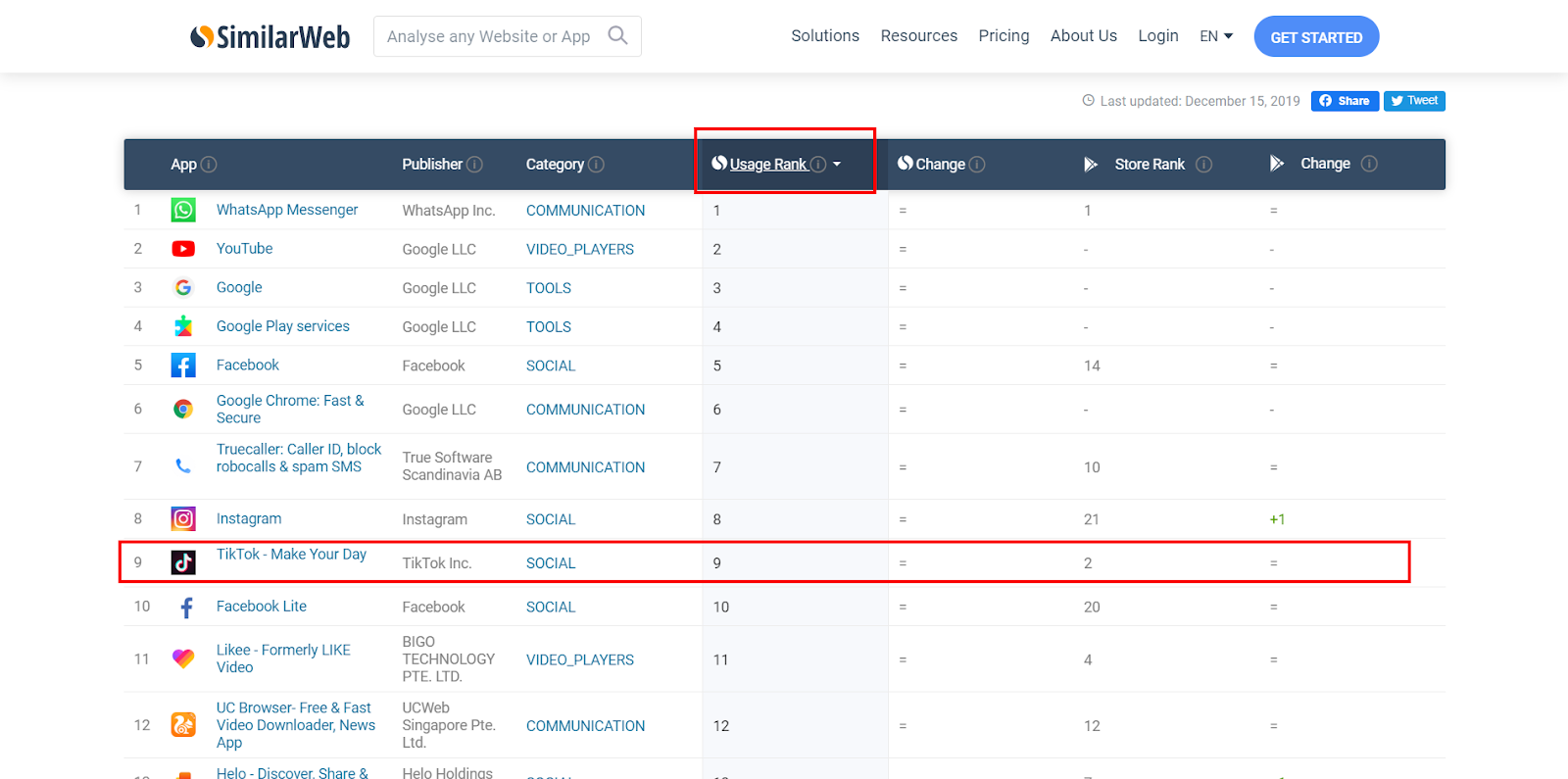This screenshot has width=1568, height=779.
Task: Open the Facebook app icon
Action: pos(183,365)
